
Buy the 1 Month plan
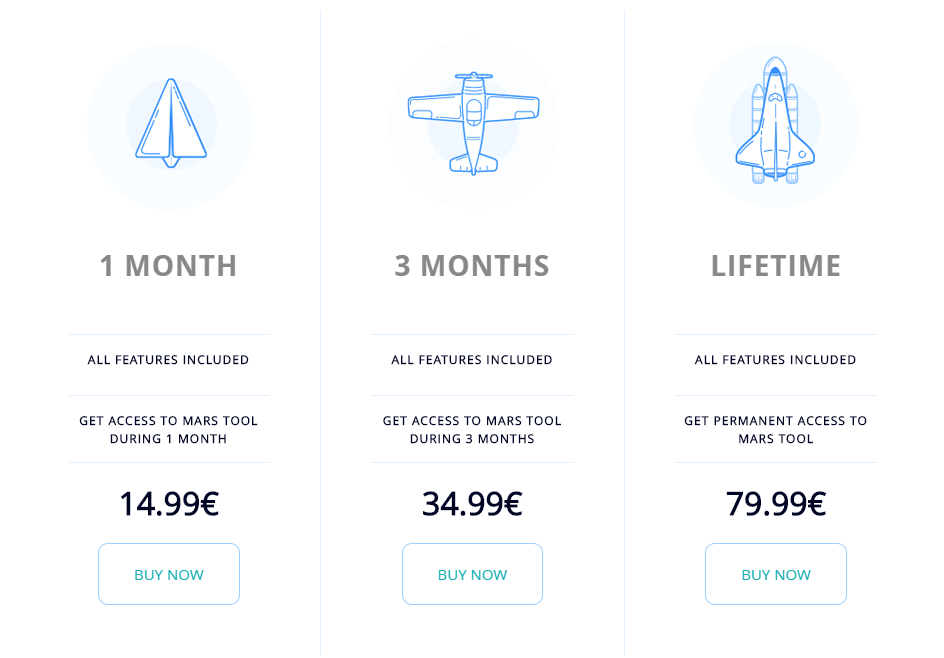(x=169, y=574)
